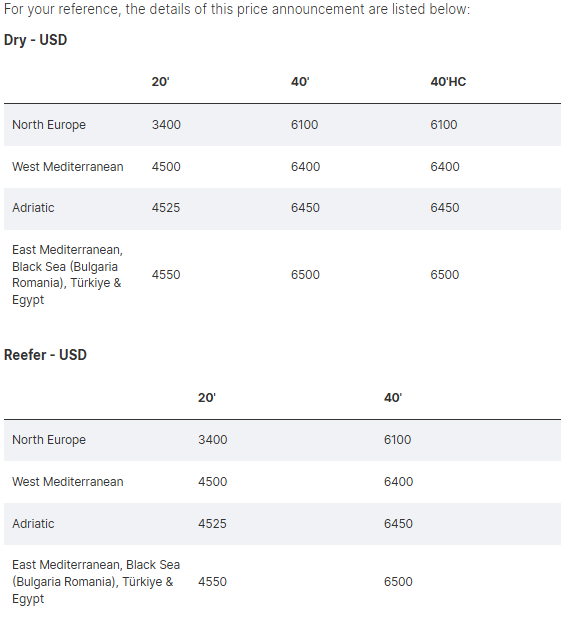Click North Europe row label in Reefer table

[49, 440]
